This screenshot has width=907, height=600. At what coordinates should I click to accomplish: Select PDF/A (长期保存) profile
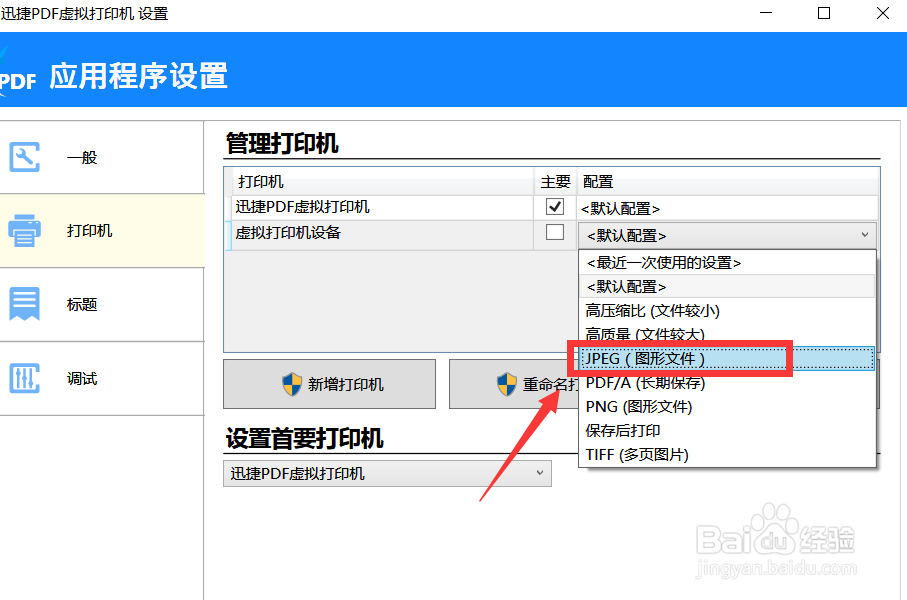click(727, 382)
